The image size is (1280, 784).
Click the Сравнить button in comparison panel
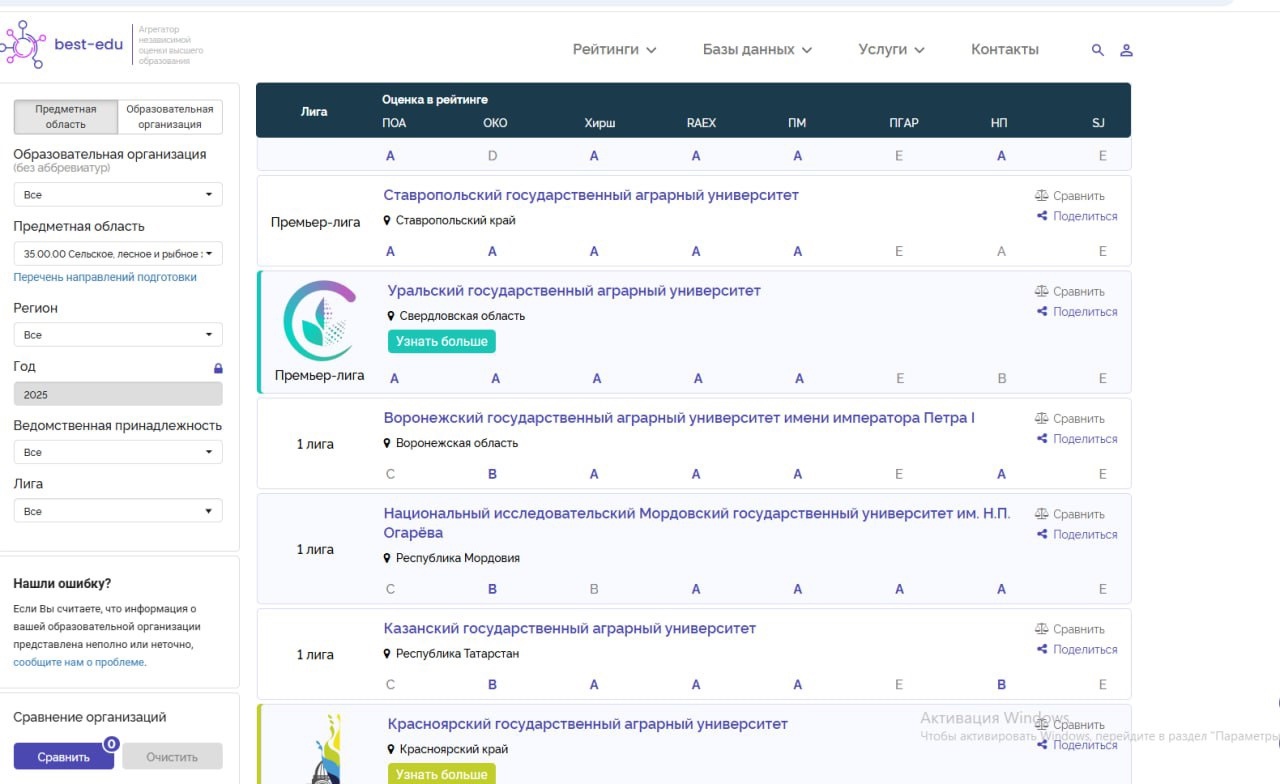pyautogui.click(x=64, y=757)
